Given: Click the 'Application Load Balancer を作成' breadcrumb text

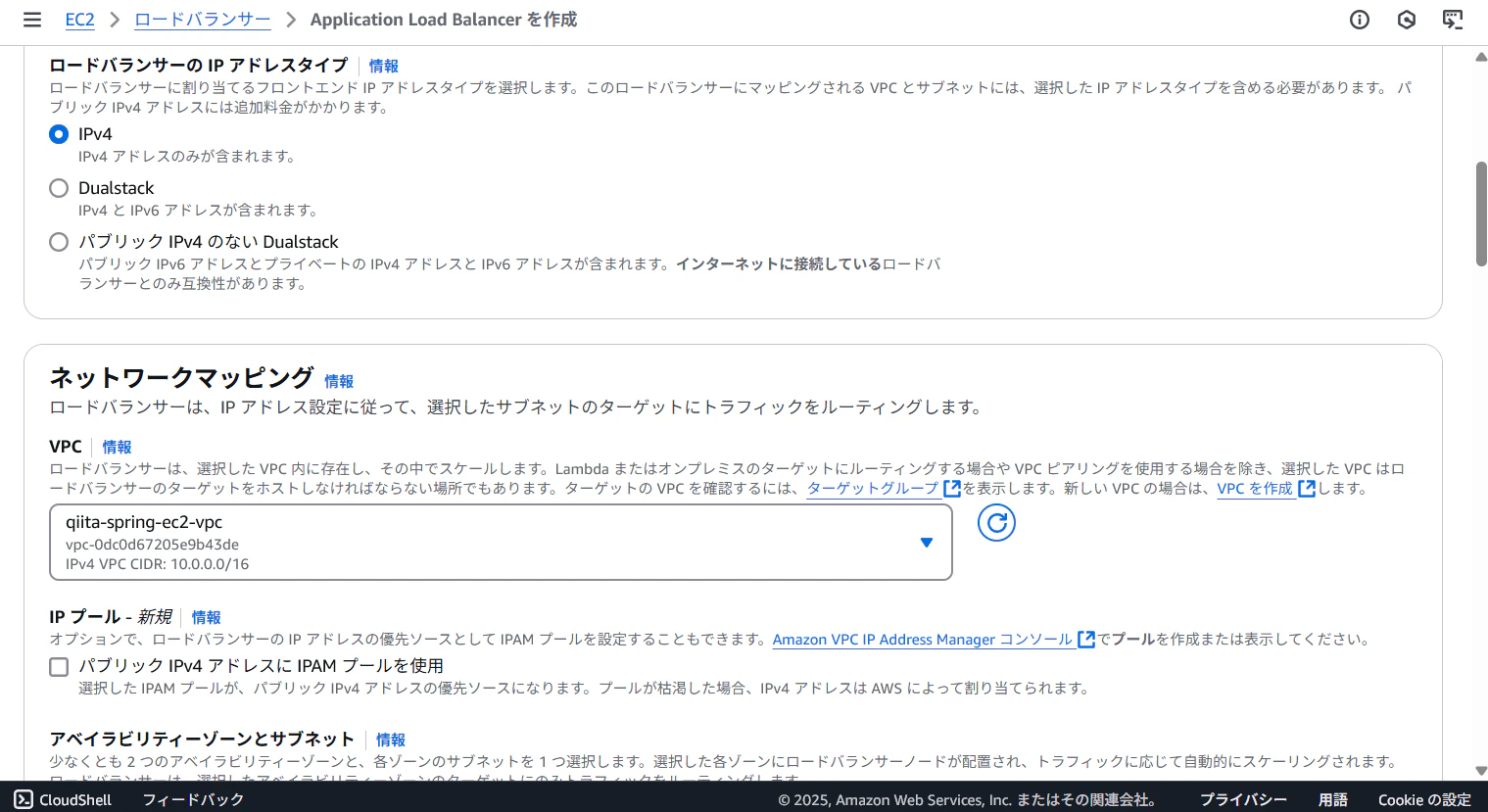Looking at the screenshot, I should (444, 20).
